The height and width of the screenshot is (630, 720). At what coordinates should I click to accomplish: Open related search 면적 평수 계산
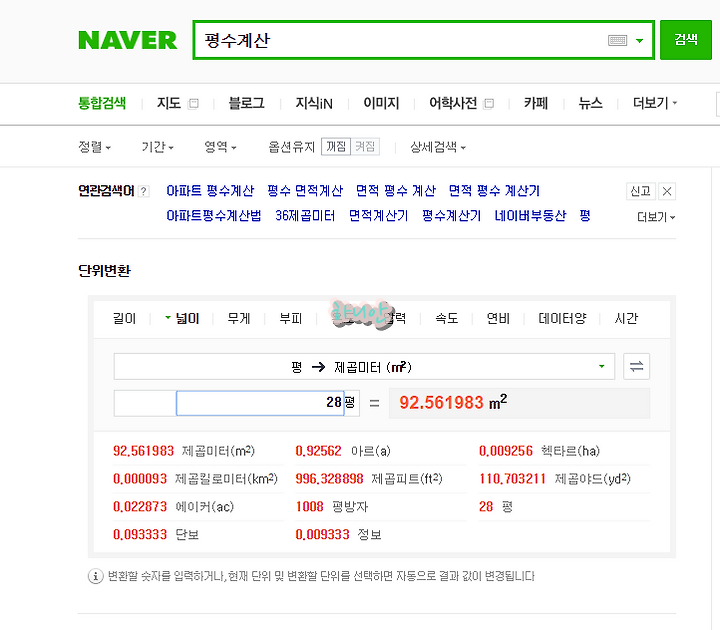pyautogui.click(x=396, y=191)
